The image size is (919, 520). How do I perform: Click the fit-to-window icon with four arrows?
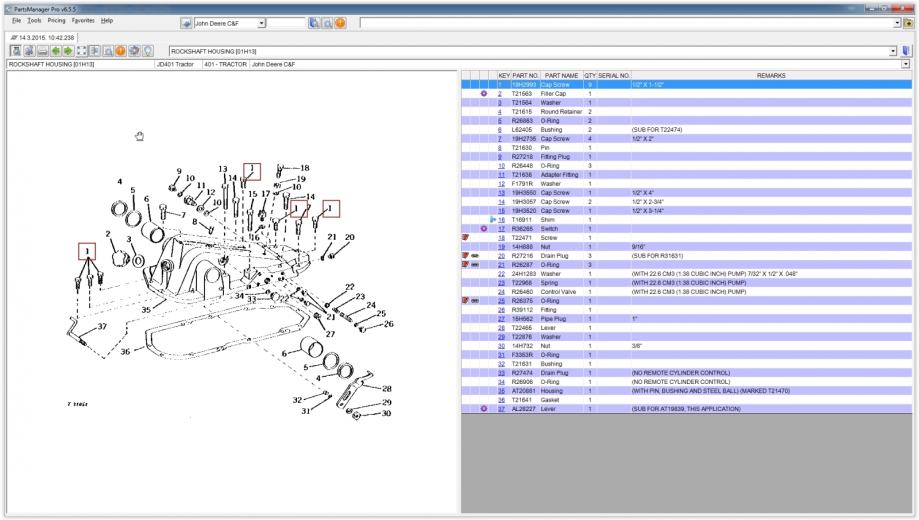(81, 50)
